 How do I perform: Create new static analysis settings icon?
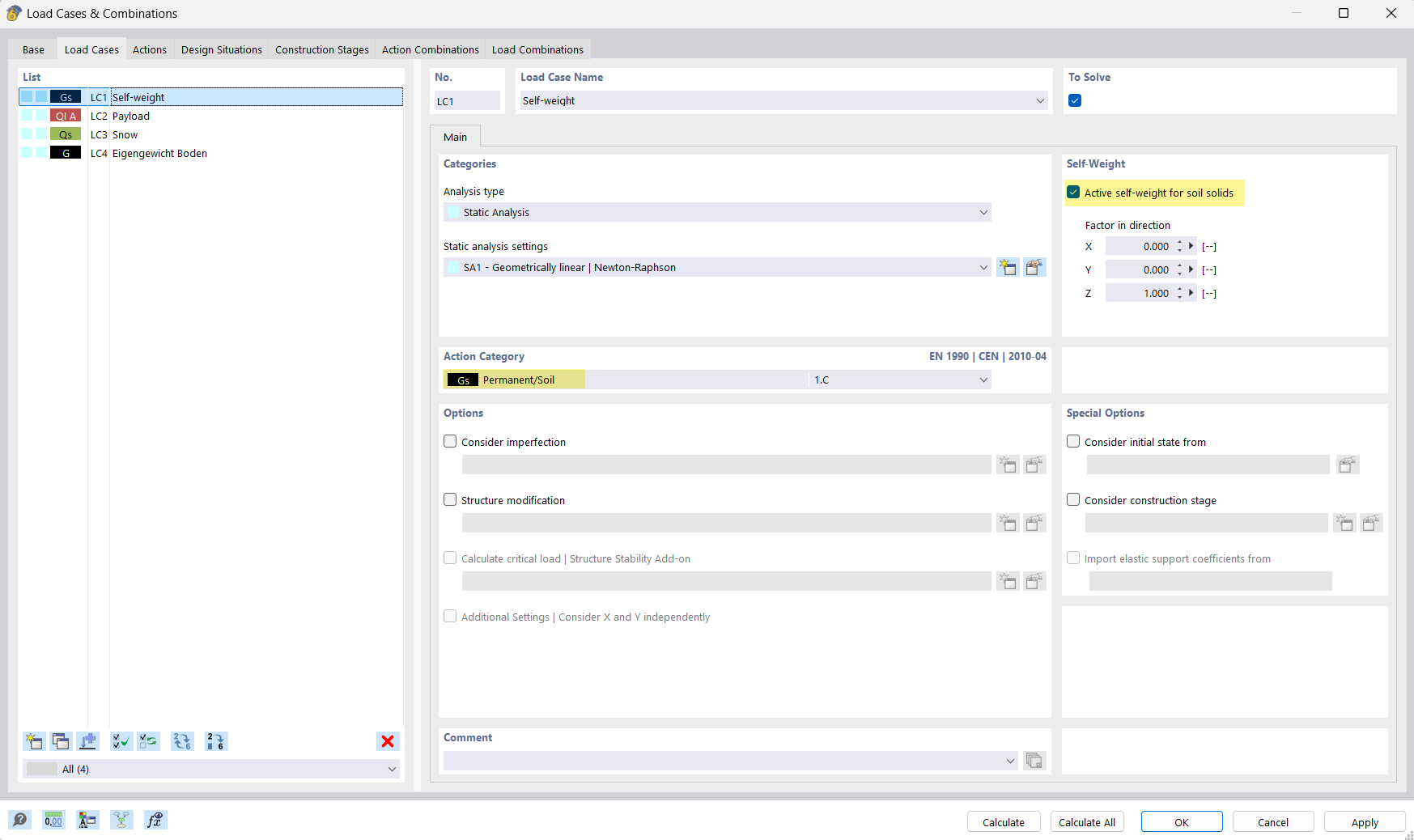coord(1008,267)
